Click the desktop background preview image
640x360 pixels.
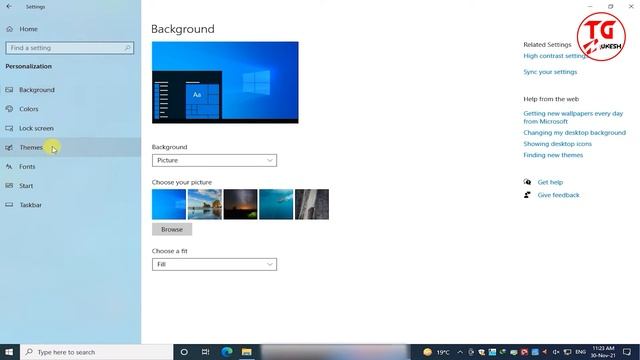(225, 82)
